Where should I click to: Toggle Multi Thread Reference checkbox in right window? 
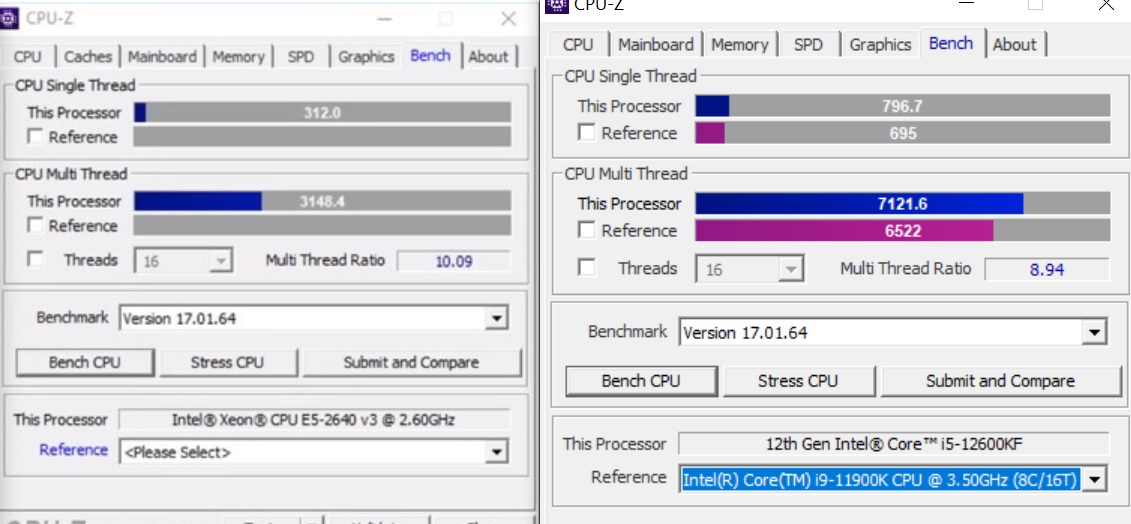pos(587,230)
